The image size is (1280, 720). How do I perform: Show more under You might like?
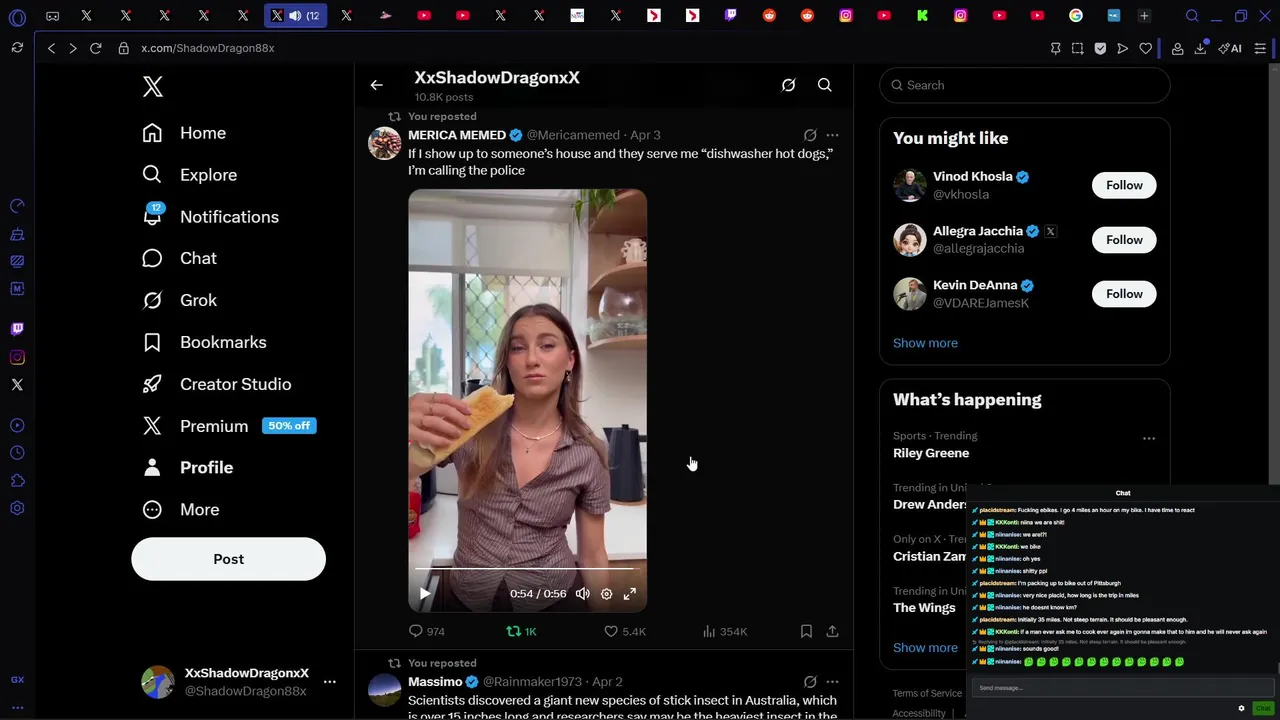[x=925, y=343]
